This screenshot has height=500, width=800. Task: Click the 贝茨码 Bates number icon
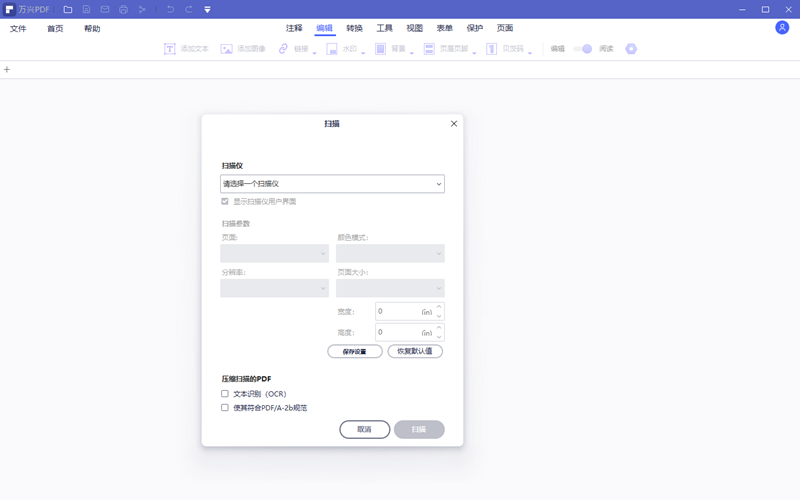(491, 48)
